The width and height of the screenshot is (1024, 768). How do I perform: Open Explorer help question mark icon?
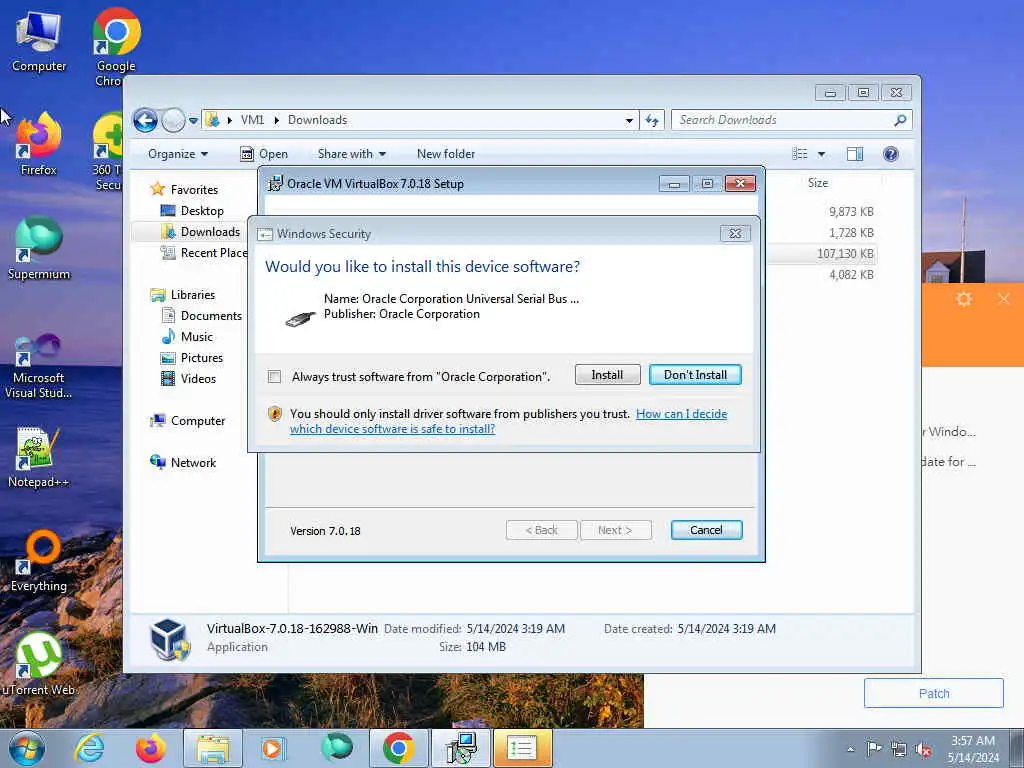coord(891,154)
